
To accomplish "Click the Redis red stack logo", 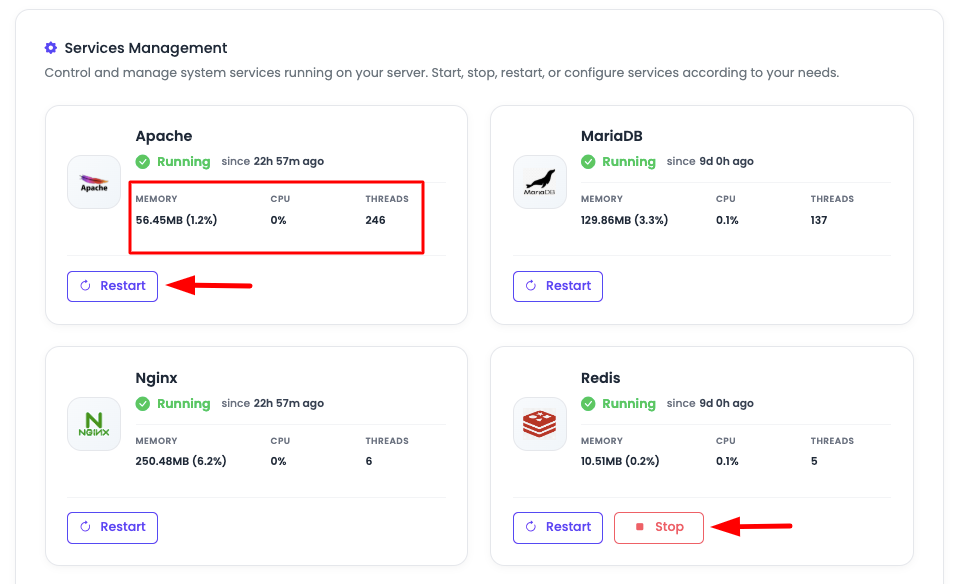I will point(540,424).
